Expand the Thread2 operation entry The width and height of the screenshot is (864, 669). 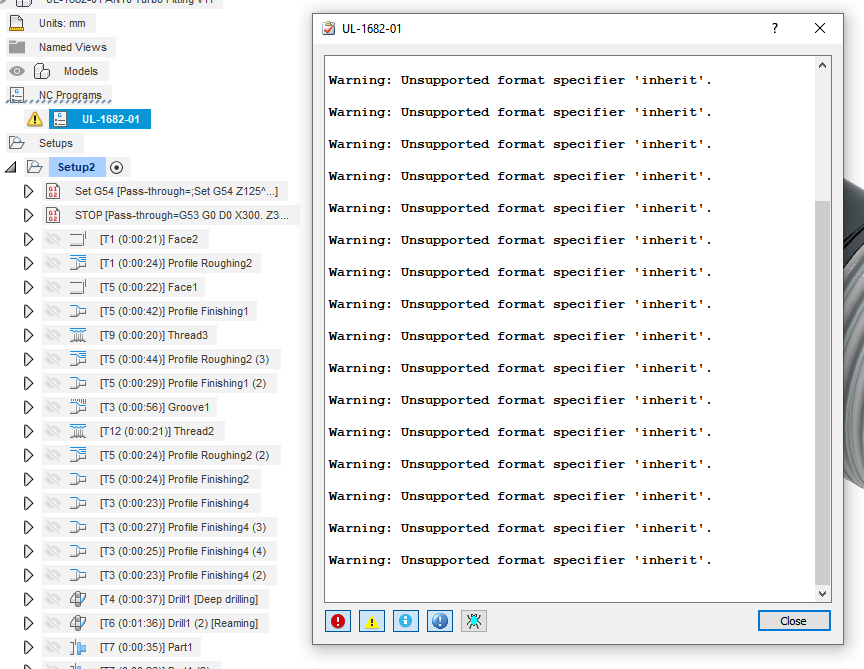tap(27, 431)
